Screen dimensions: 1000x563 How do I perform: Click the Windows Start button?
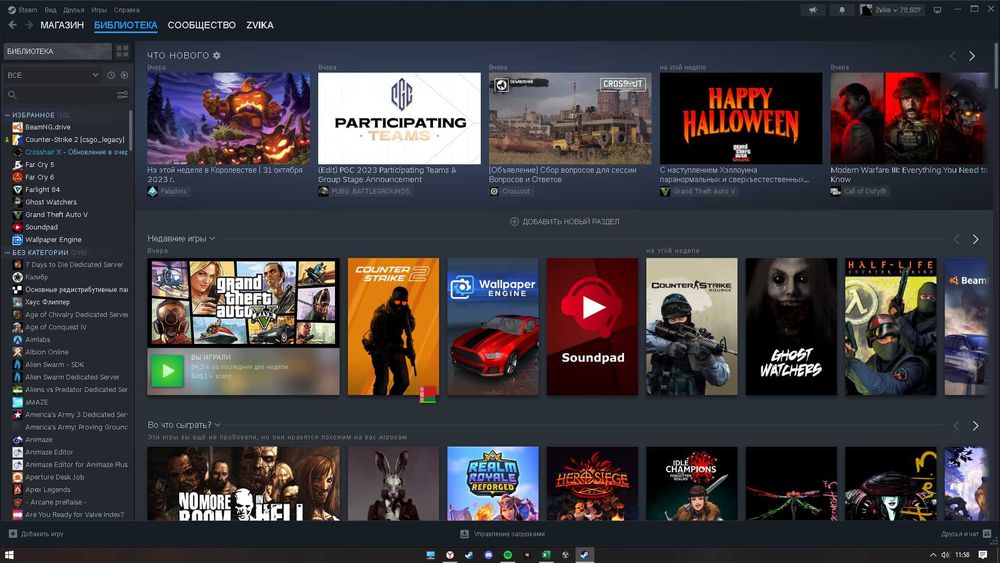click(x=8, y=555)
